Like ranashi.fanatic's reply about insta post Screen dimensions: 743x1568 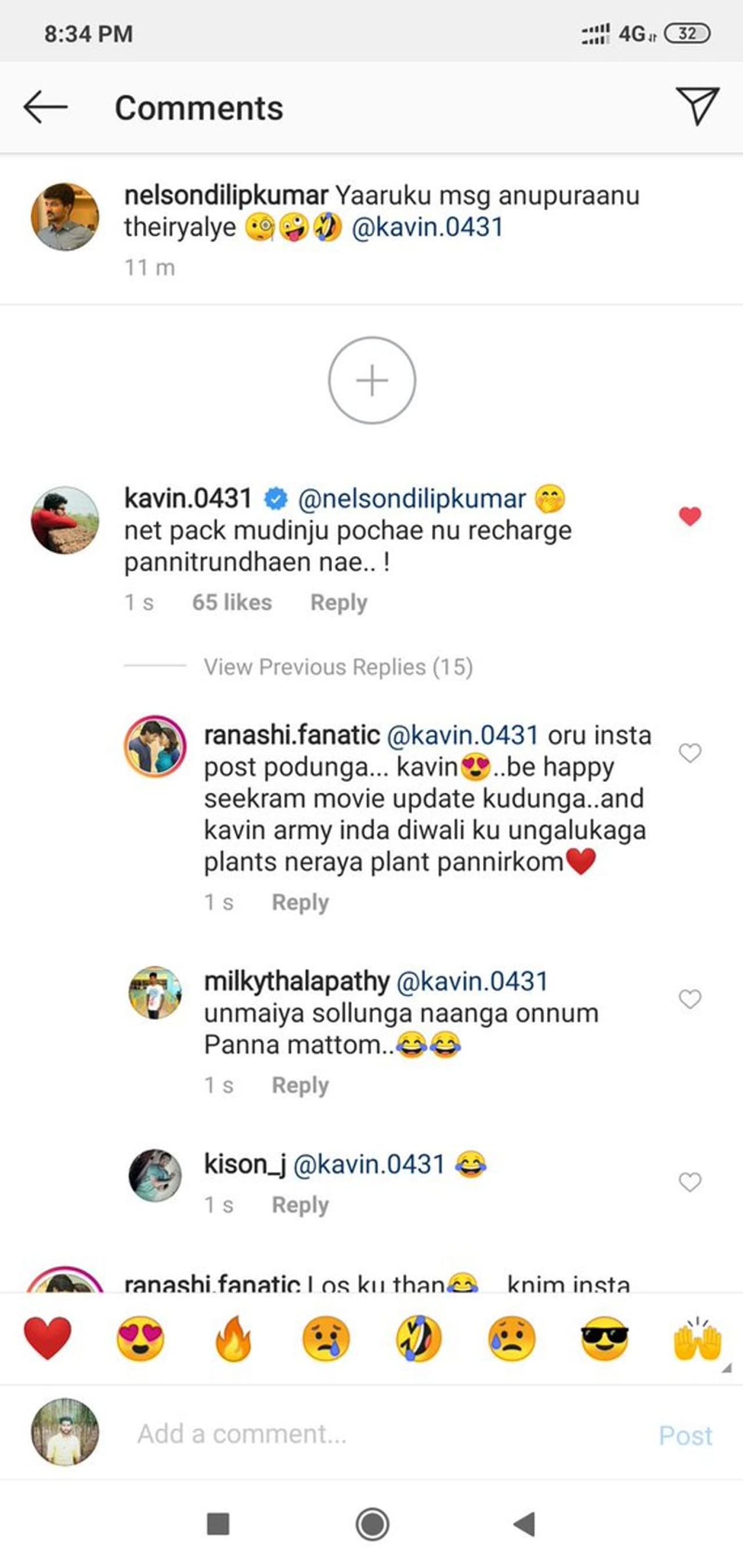click(690, 753)
